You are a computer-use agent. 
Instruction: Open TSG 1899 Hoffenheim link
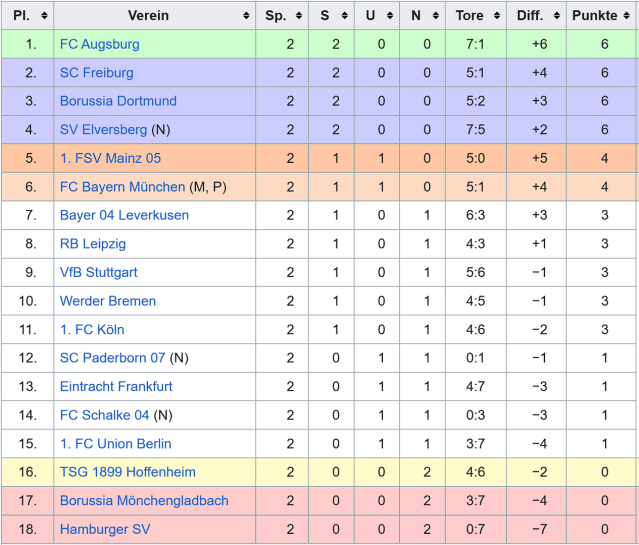(x=128, y=472)
